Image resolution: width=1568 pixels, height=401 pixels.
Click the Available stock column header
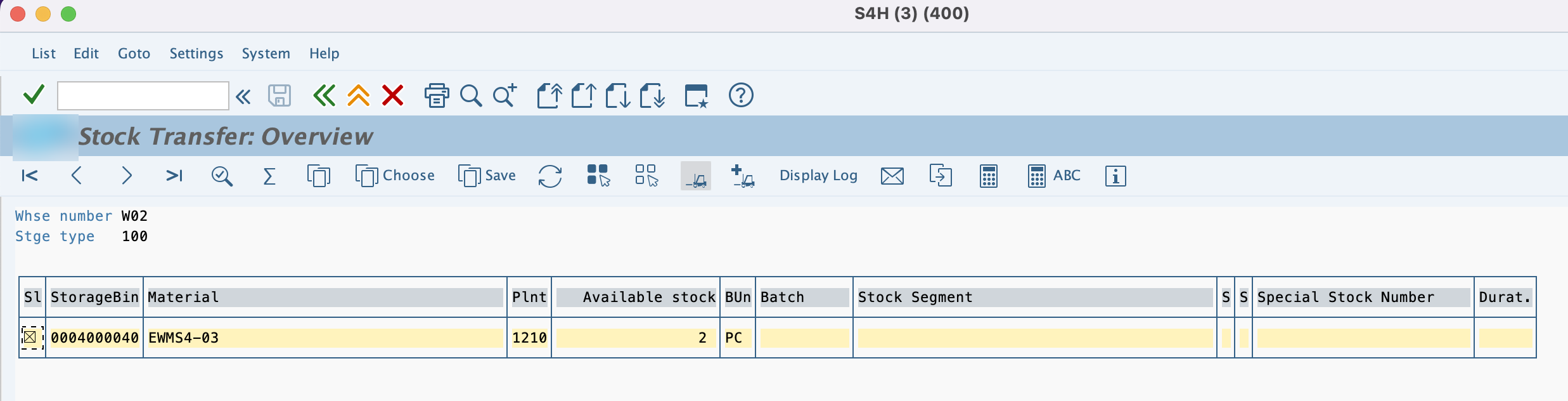coord(636,297)
